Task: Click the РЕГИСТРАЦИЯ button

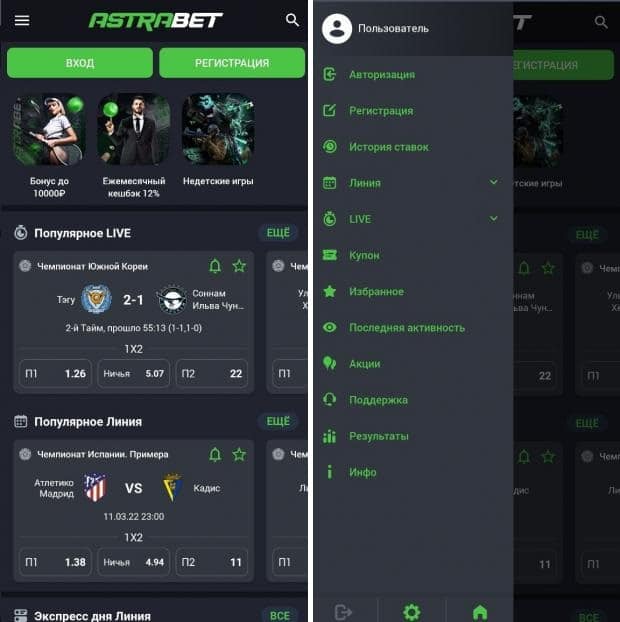Action: pos(232,63)
